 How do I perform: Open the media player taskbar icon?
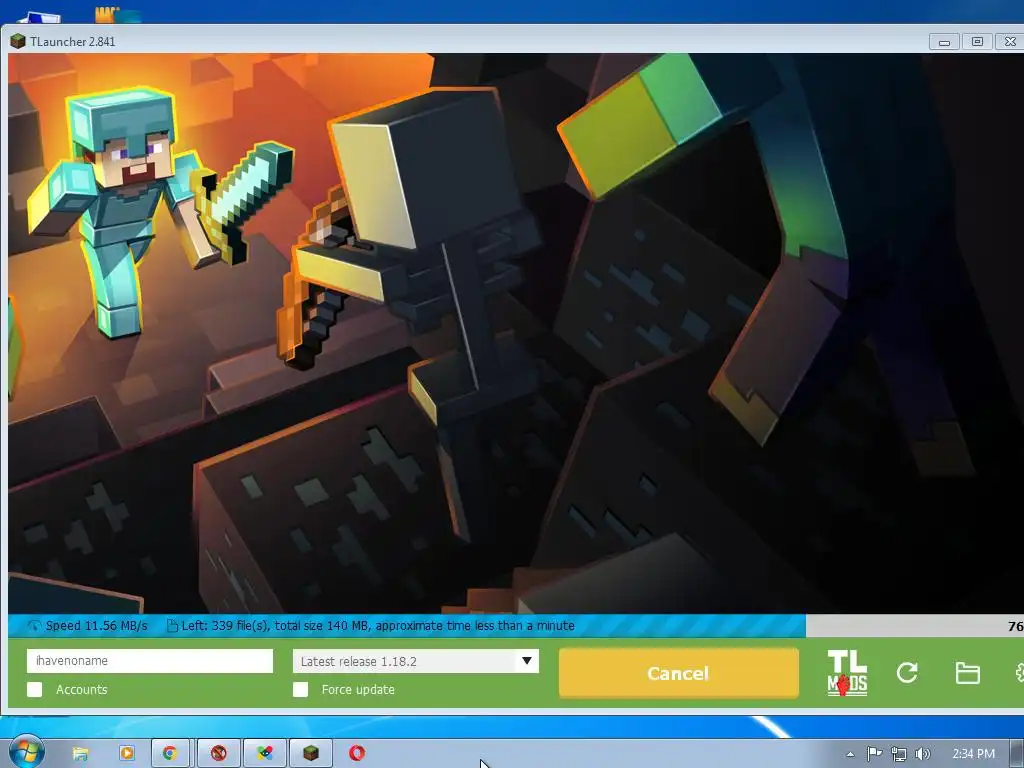point(127,753)
